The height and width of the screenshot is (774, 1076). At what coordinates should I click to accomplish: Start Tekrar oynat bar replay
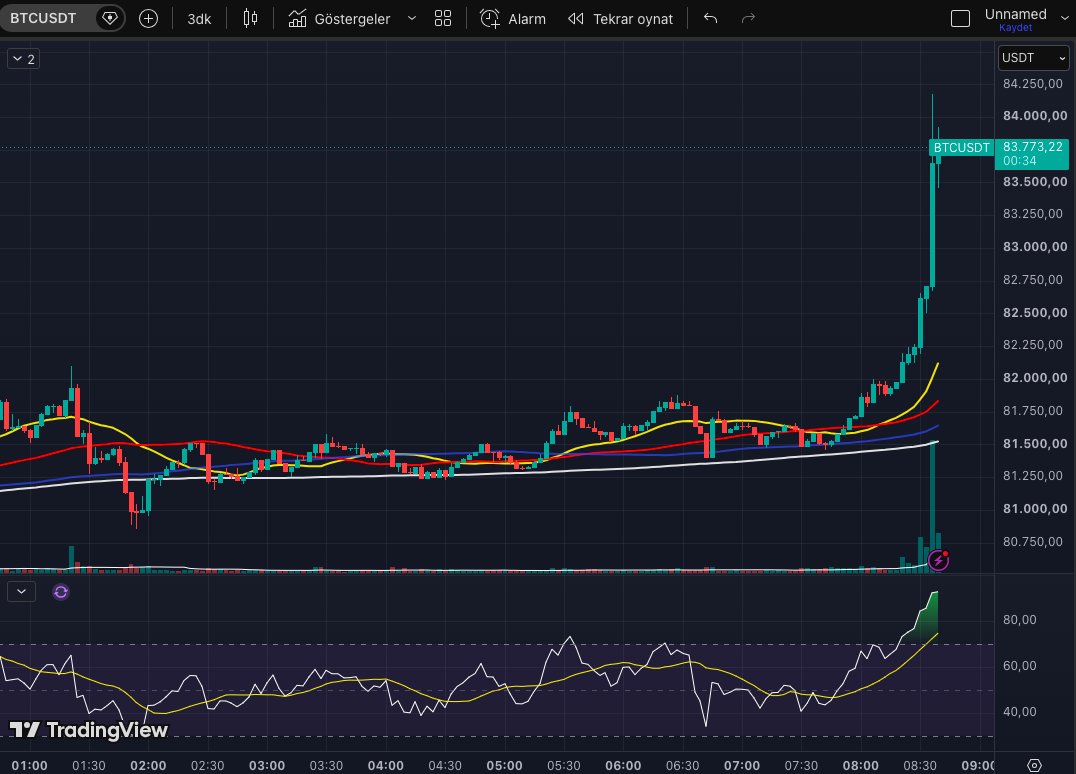point(620,19)
